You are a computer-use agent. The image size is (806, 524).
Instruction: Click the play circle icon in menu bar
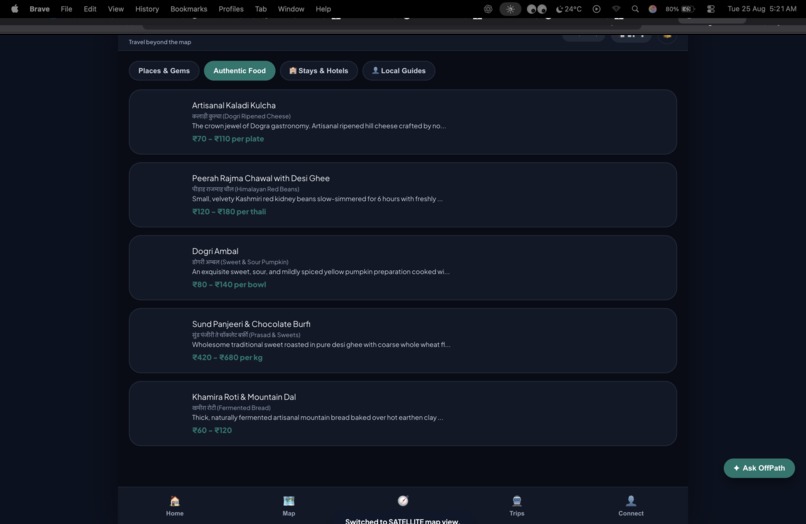(596, 9)
